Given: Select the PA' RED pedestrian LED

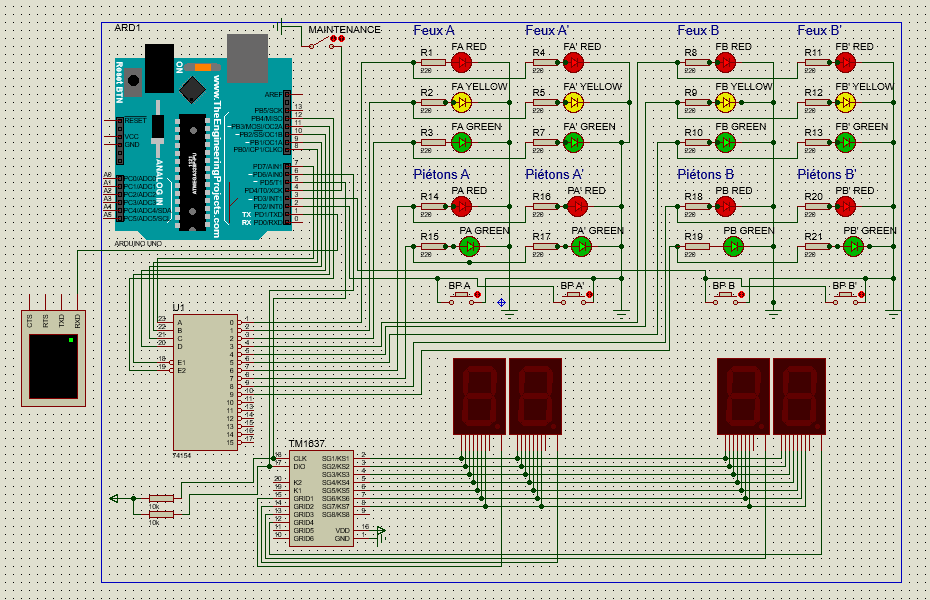Looking at the screenshot, I should point(577,206).
